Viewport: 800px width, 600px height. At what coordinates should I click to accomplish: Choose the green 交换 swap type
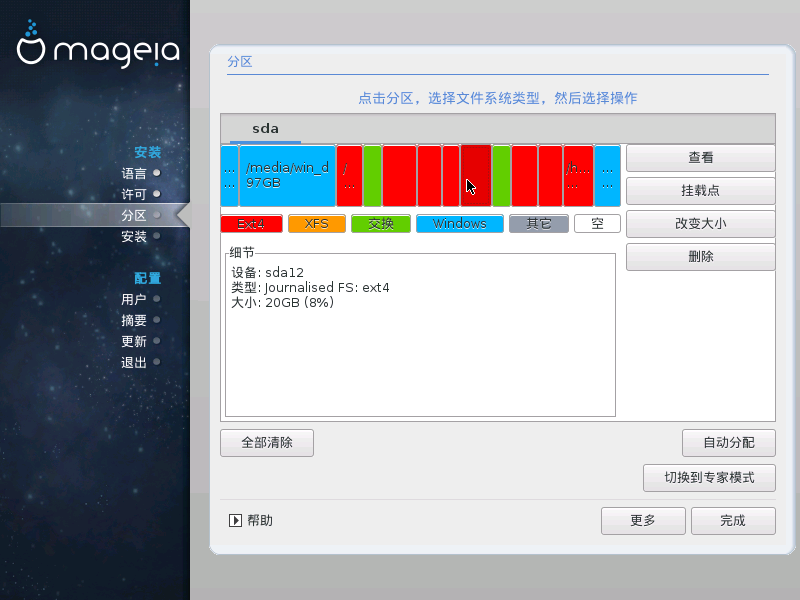[x=381, y=224]
